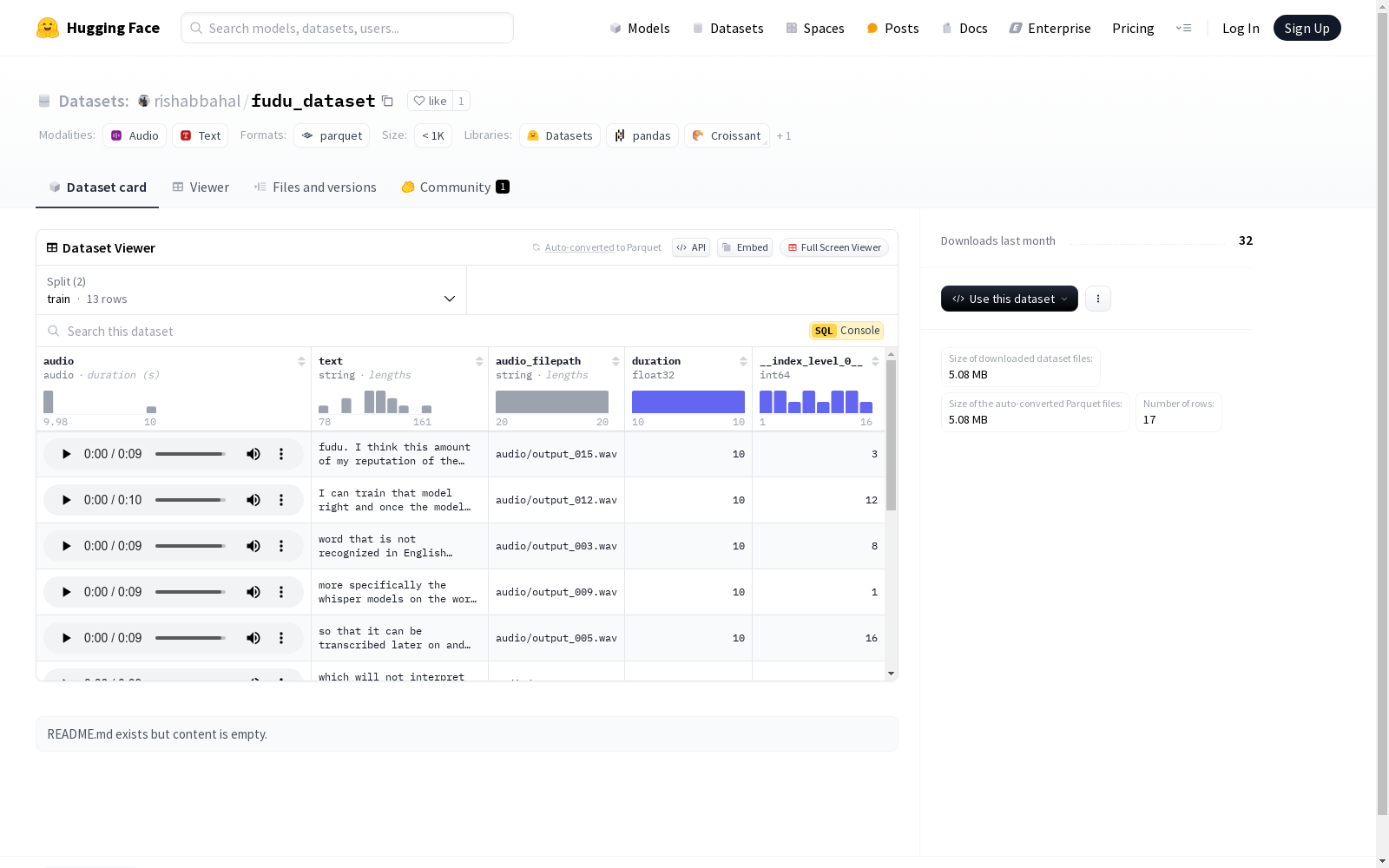Focus the search models, datasets, users field

[x=347, y=28]
